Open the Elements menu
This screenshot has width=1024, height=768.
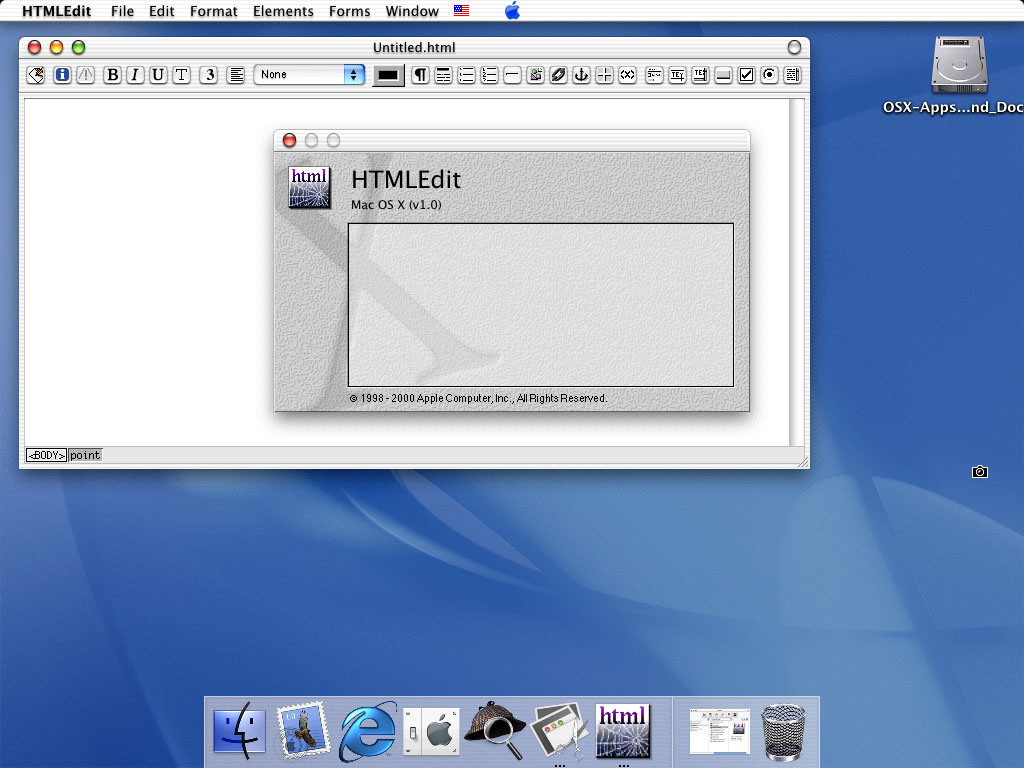(x=283, y=11)
